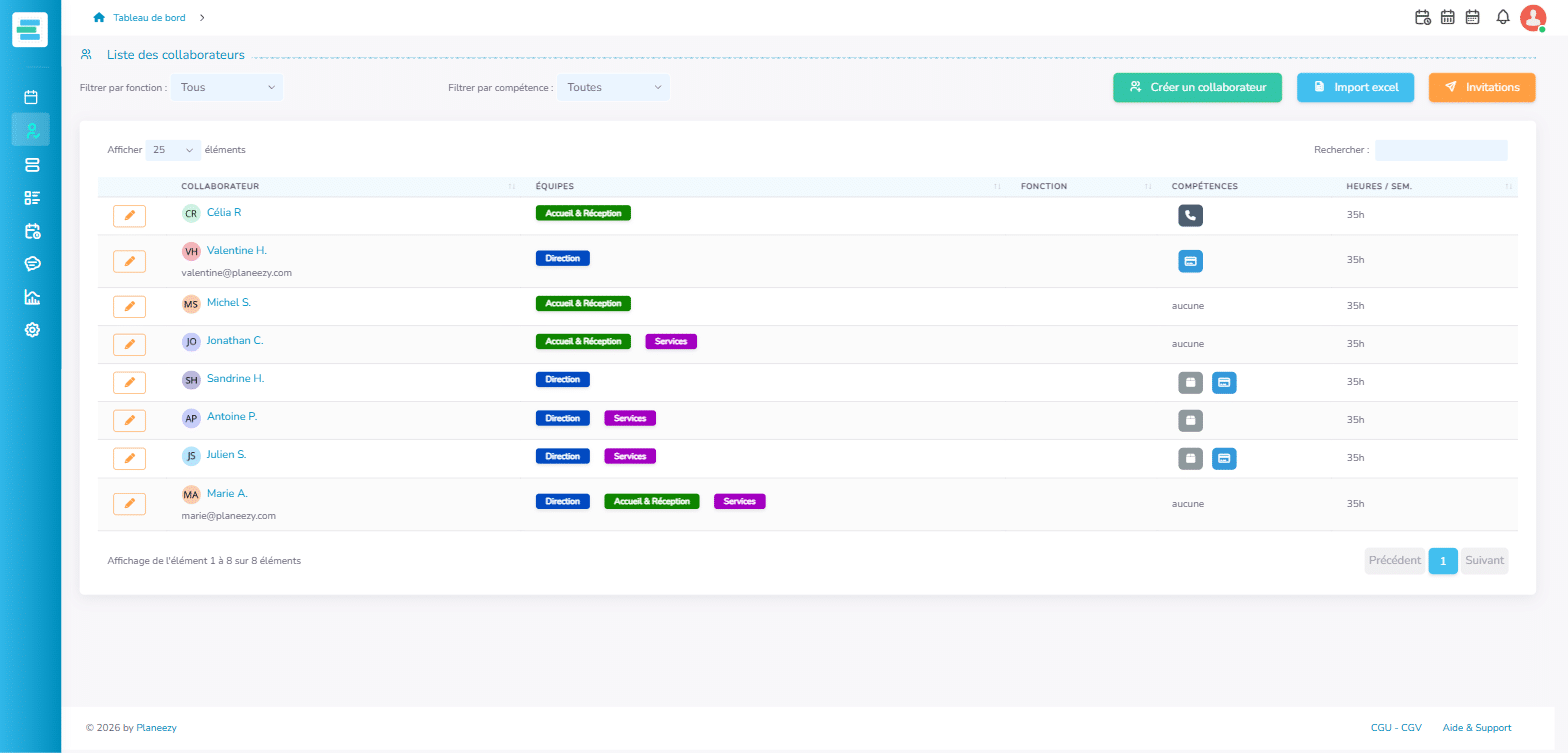Image resolution: width=1568 pixels, height=753 pixels.
Task: Open the Filtrer par fonction dropdown
Action: [x=227, y=87]
